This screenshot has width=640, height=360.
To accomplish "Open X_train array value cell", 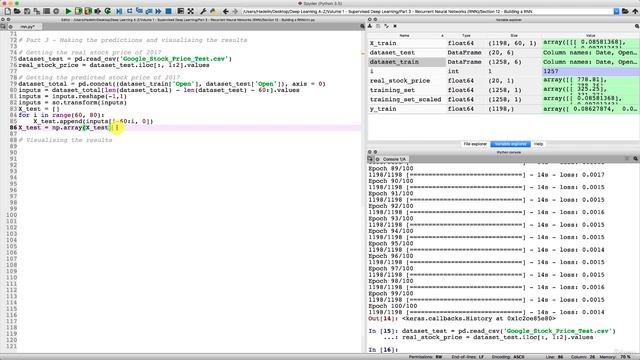I will [590, 43].
